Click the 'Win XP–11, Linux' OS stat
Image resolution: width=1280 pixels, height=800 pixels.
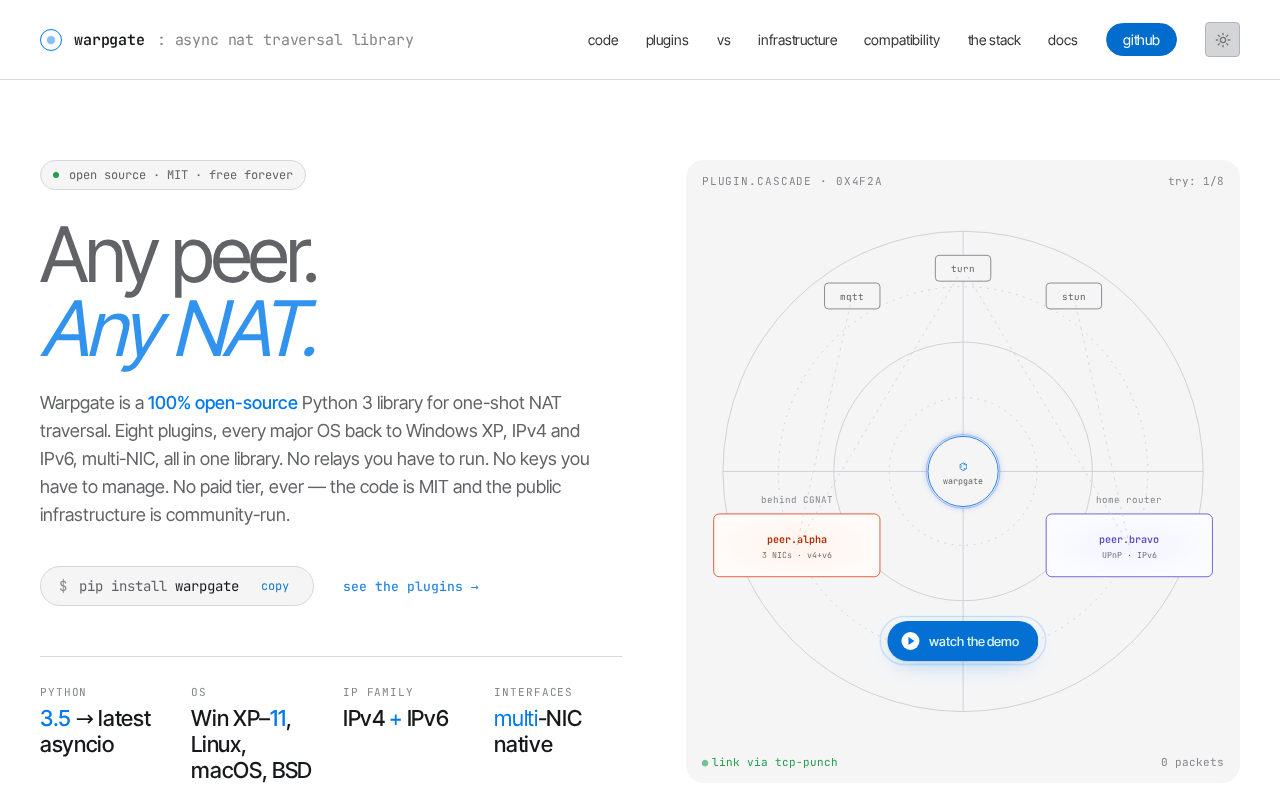(252, 744)
